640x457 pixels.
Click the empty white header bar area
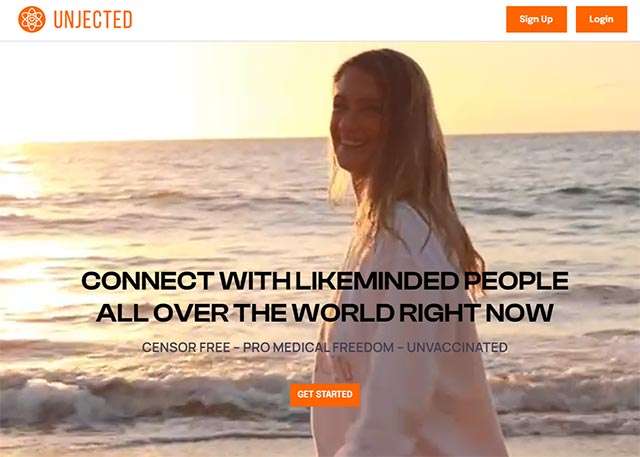tap(318, 20)
